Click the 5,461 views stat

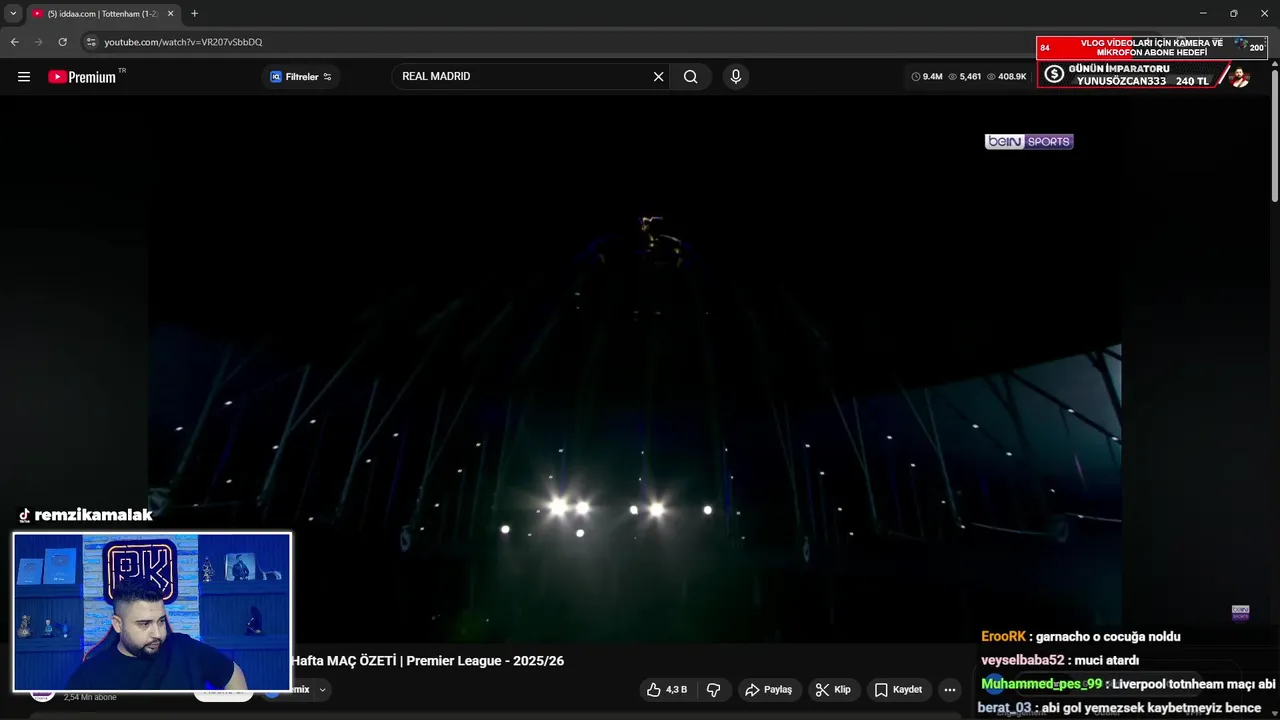tap(965, 77)
